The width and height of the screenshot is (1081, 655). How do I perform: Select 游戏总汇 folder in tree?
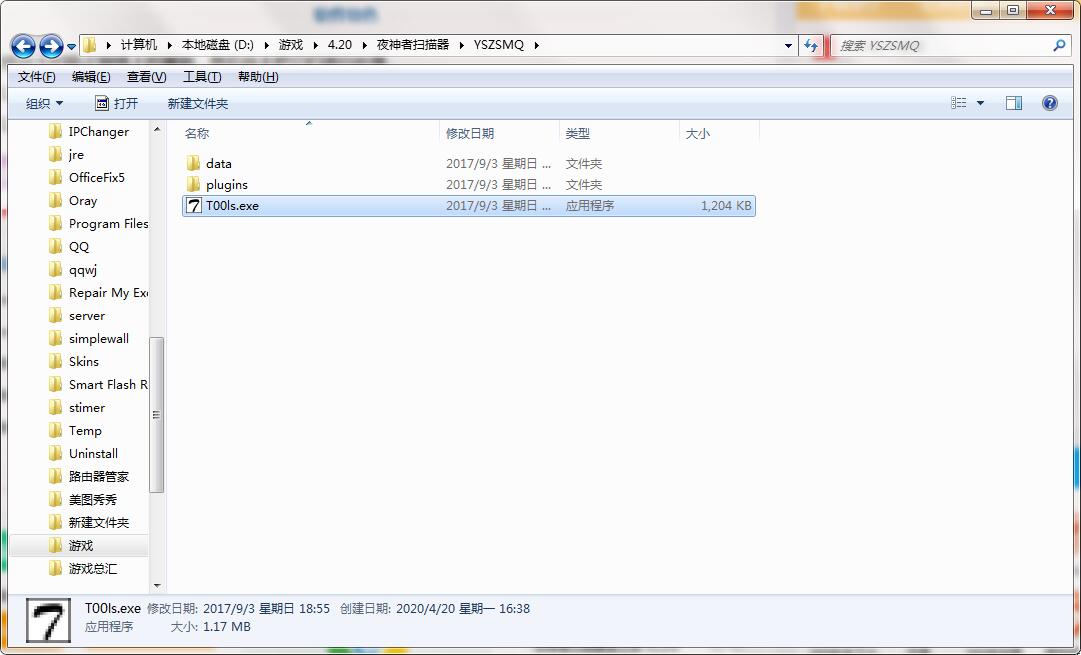tap(84, 568)
